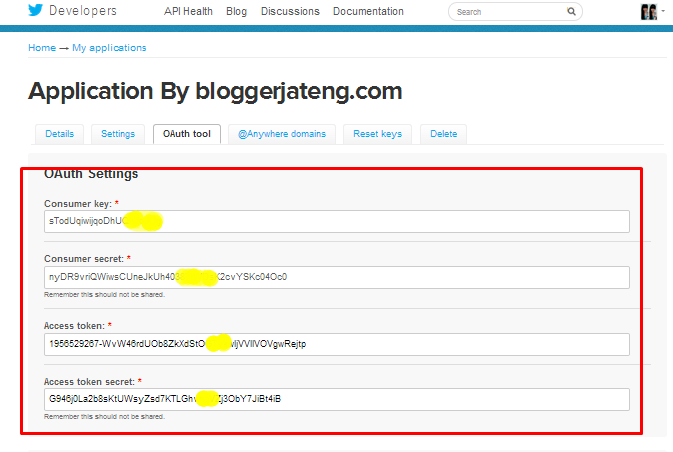Switch to the Settings tab
Screen dimensions: 673x452
click(x=118, y=134)
